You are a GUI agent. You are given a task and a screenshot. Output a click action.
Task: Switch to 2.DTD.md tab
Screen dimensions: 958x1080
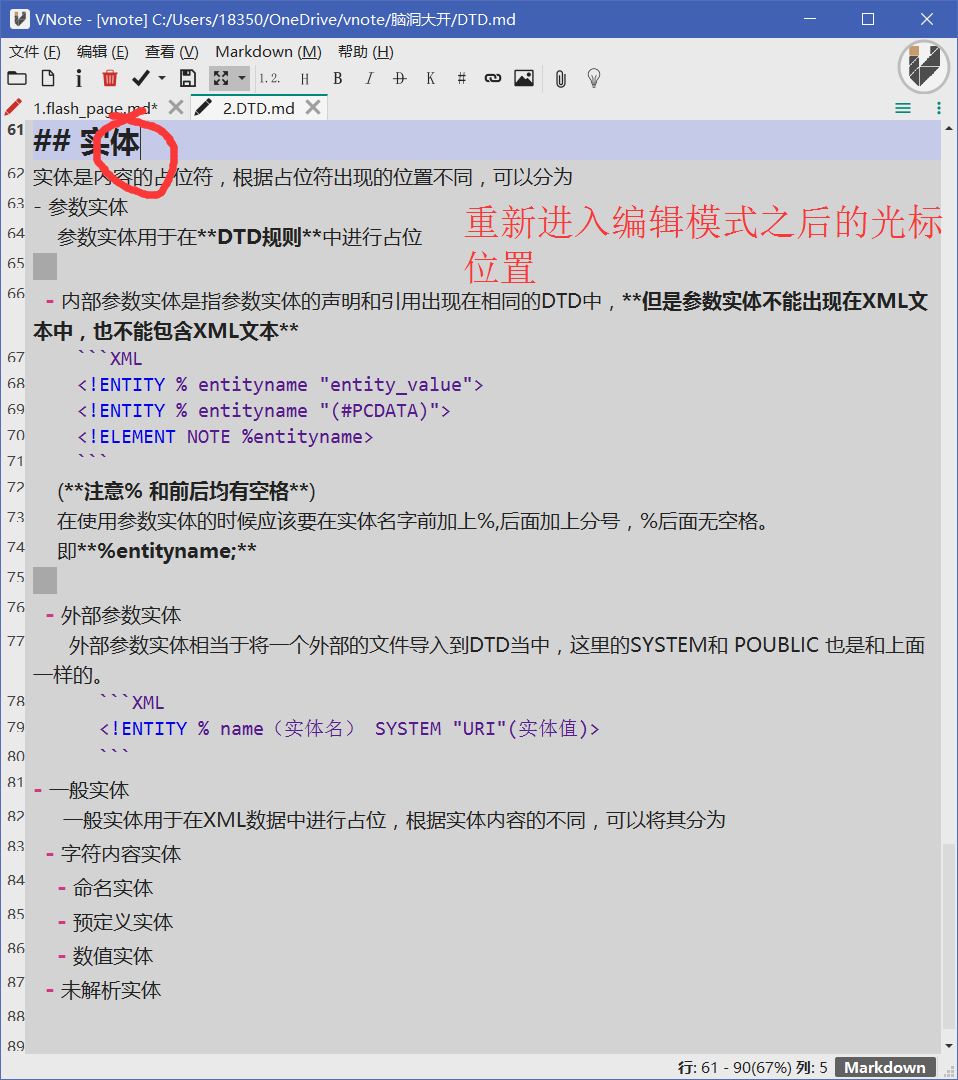[x=258, y=108]
